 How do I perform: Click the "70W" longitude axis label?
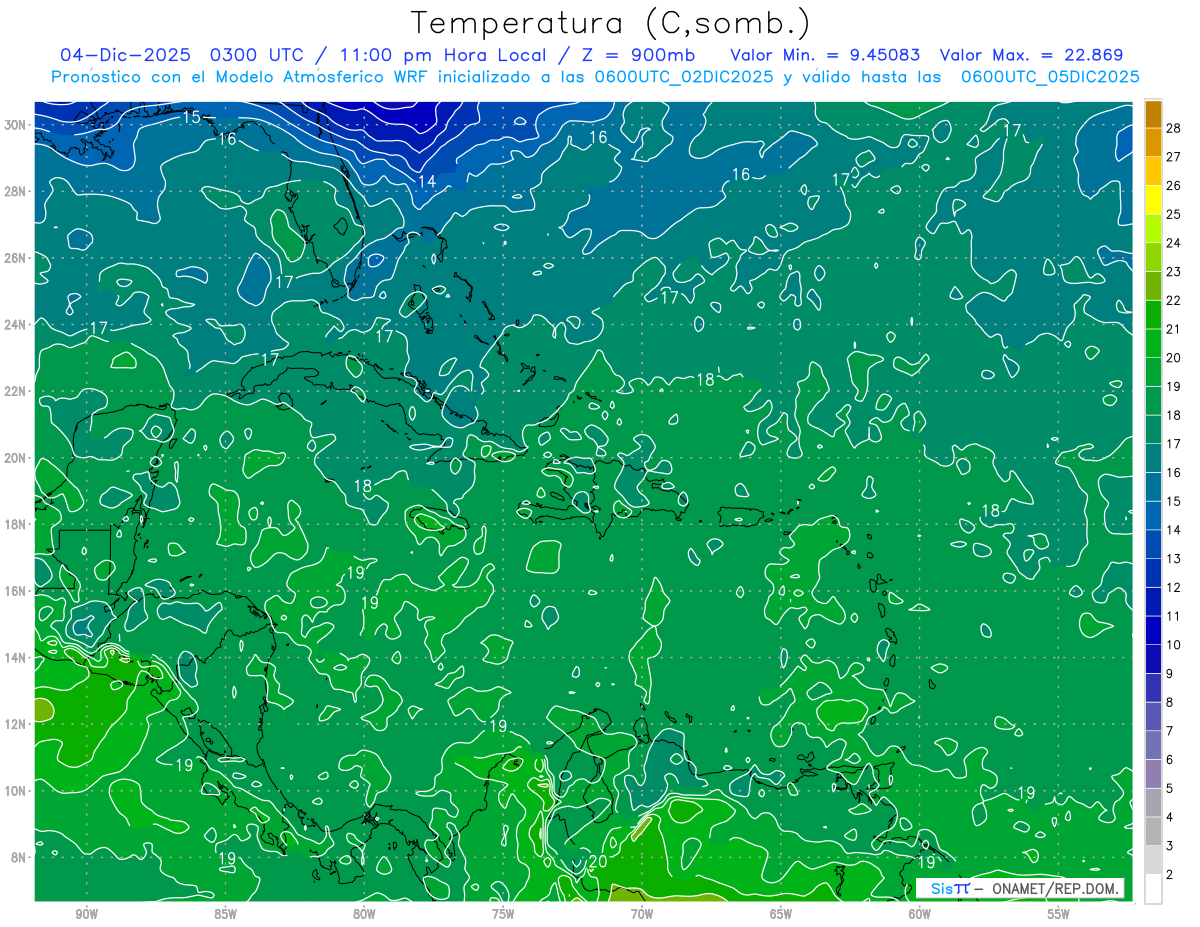[x=642, y=914]
